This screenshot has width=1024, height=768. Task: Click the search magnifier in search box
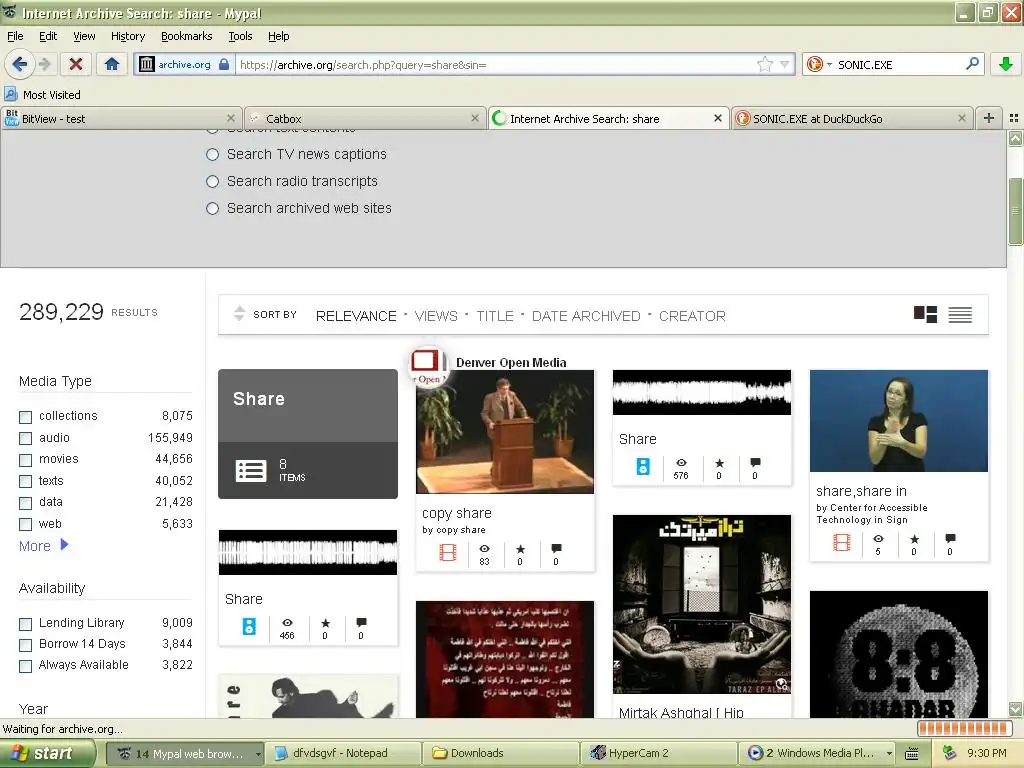[972, 64]
